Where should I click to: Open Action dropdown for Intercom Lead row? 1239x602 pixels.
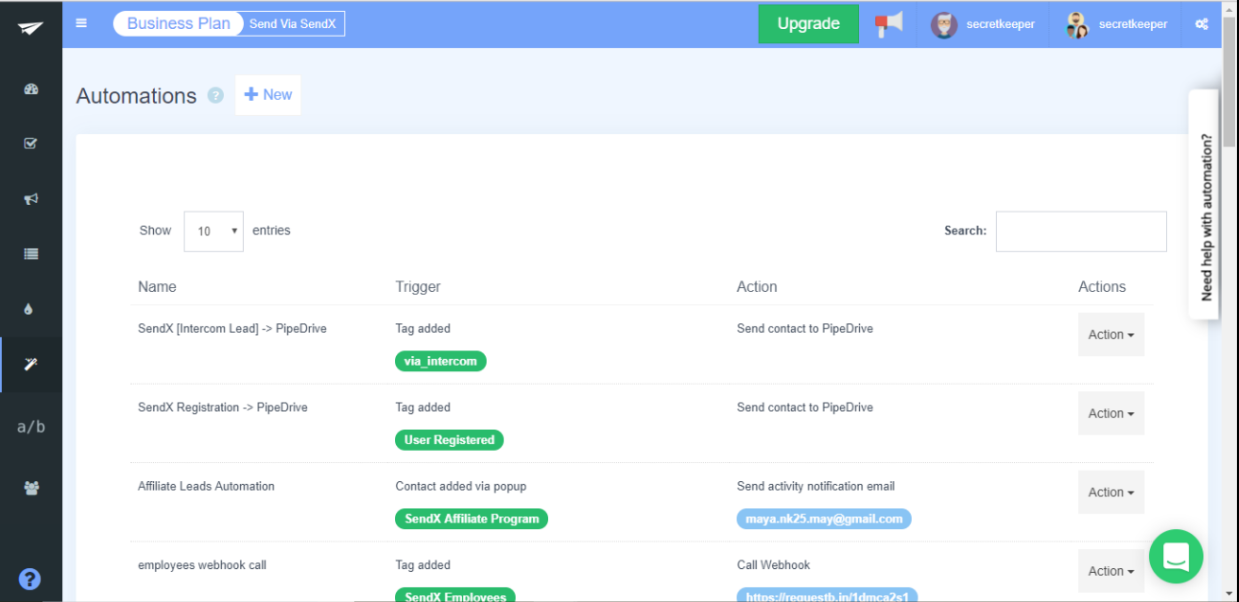click(x=1111, y=335)
